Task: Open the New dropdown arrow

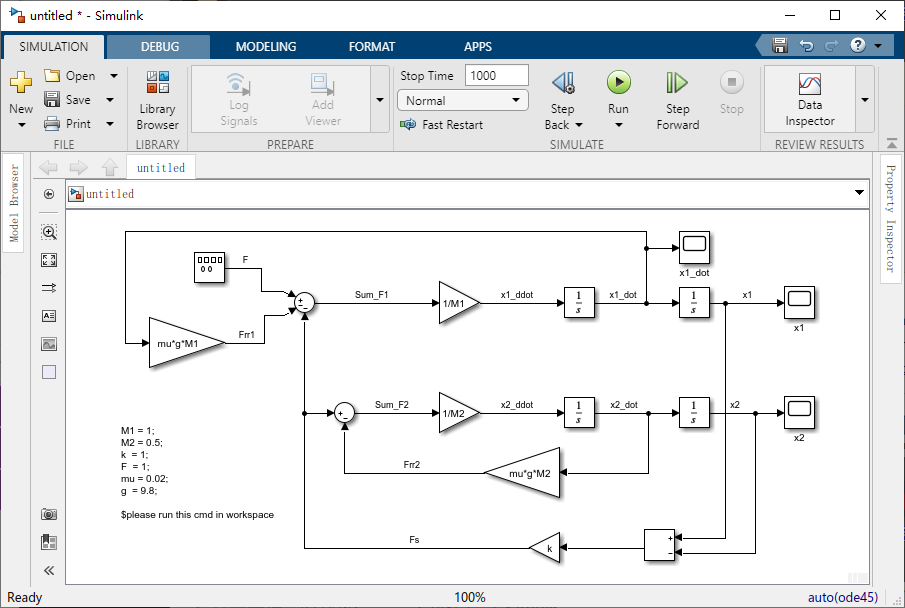Action: (x=21, y=125)
